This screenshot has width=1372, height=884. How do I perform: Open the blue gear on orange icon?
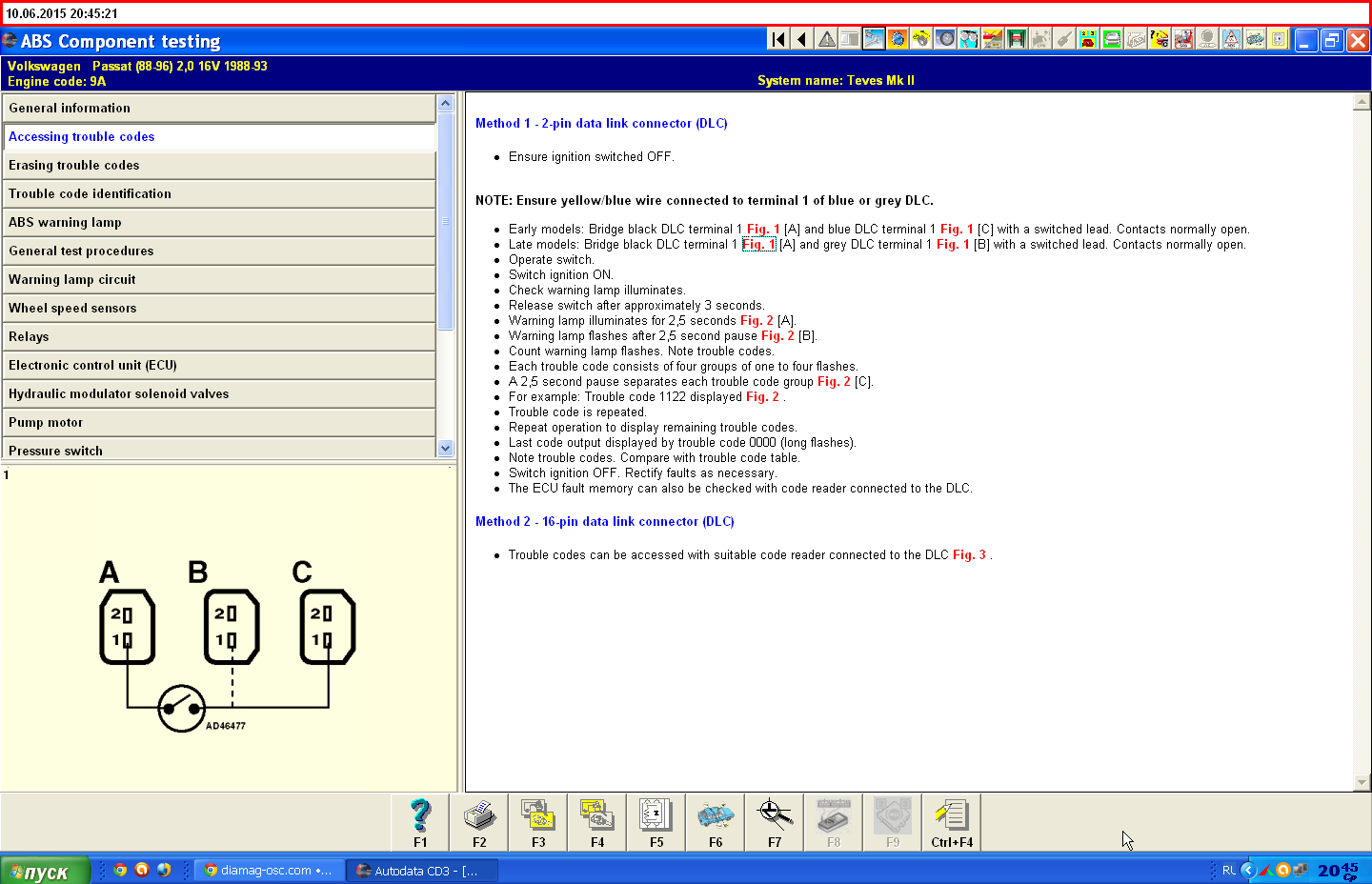point(898,39)
